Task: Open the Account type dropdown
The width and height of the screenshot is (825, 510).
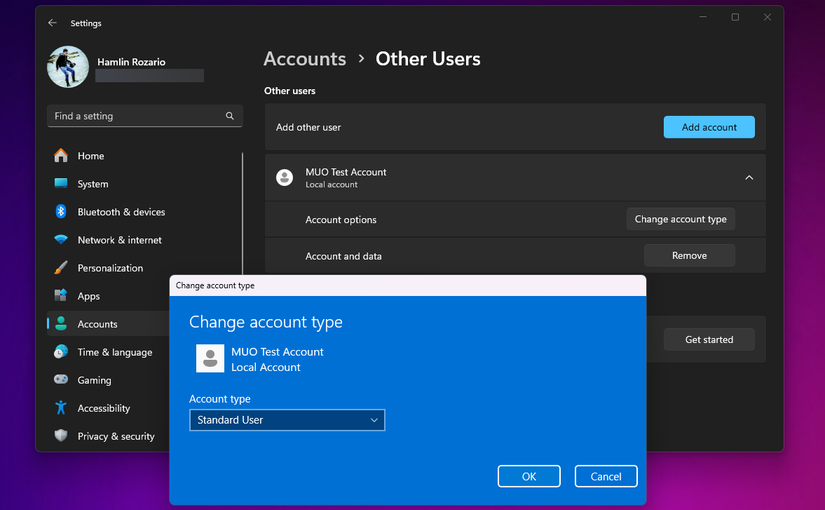Action: pyautogui.click(x=287, y=420)
